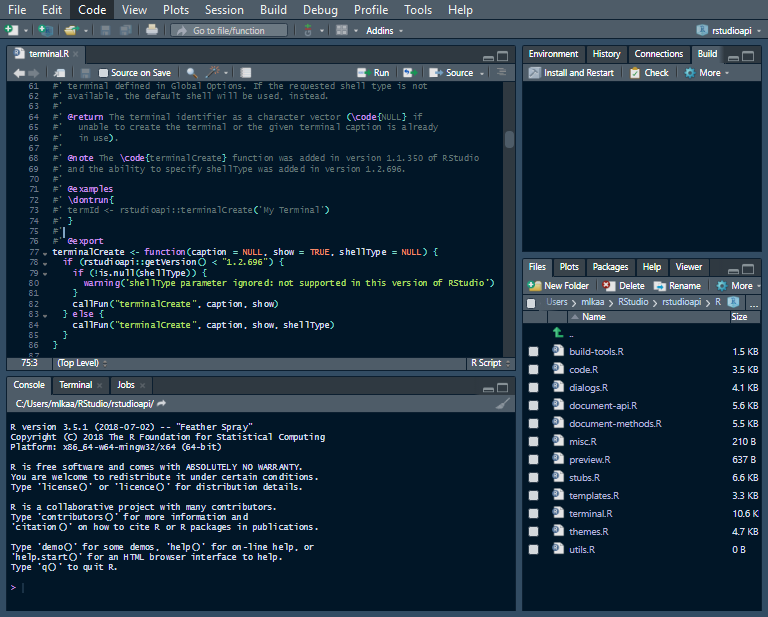Click the view current directory arrow in console
Image resolution: width=768 pixels, height=617 pixels.
(x=161, y=403)
